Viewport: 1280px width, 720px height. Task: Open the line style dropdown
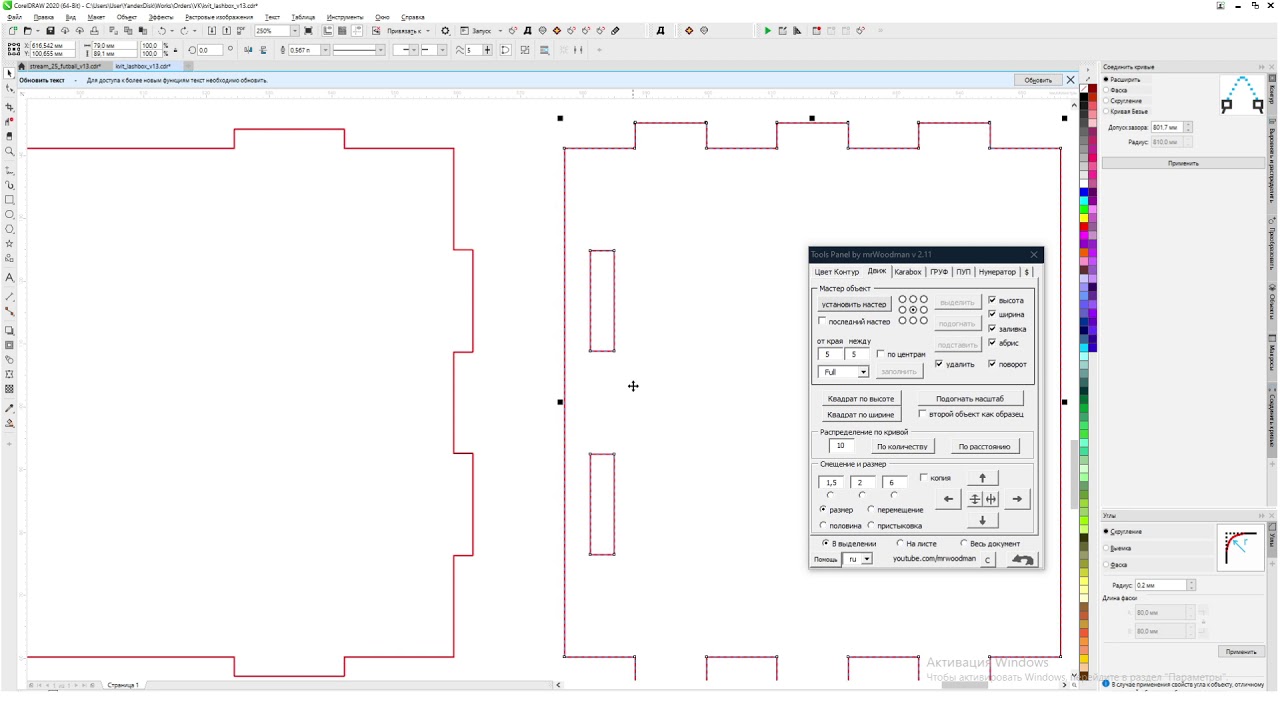[x=380, y=50]
